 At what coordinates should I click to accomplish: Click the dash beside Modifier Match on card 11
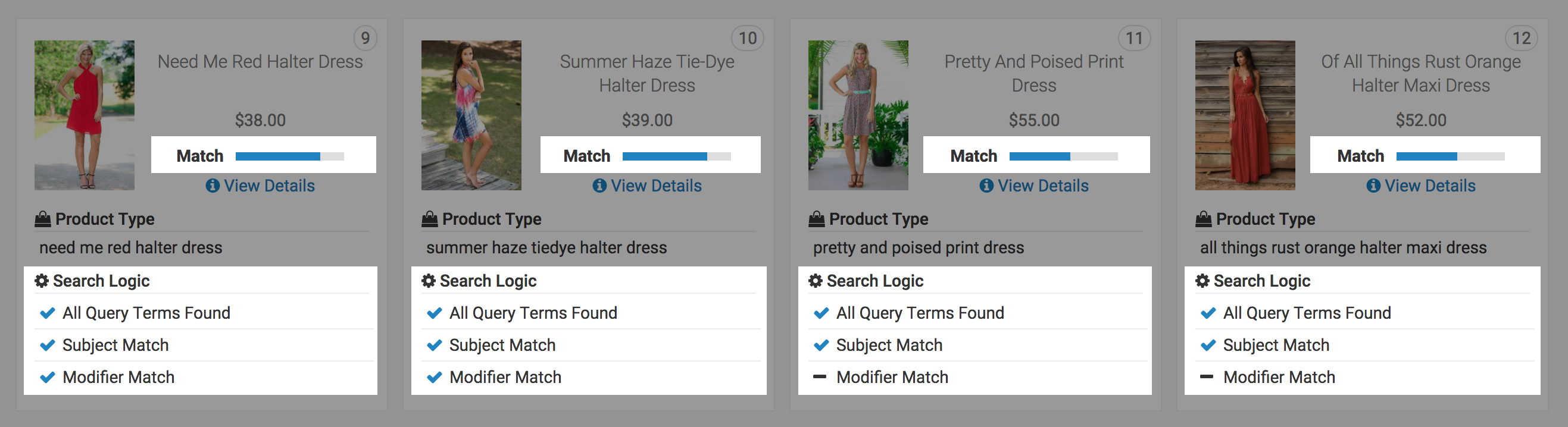pyautogui.click(x=820, y=377)
